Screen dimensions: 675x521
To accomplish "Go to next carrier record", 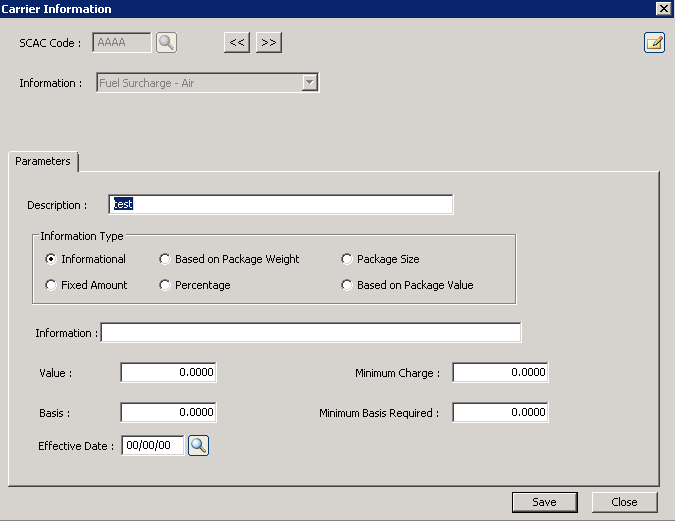I will tap(268, 42).
